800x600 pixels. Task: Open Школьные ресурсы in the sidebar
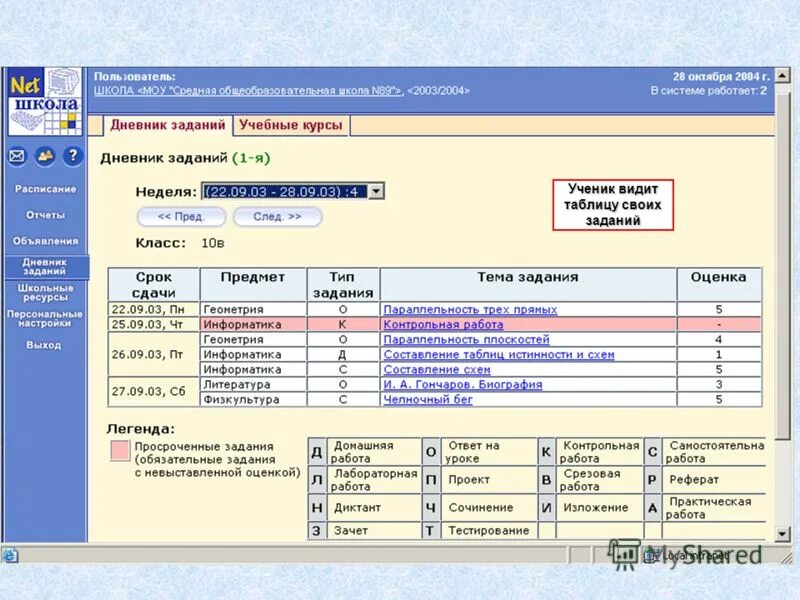coord(45,292)
